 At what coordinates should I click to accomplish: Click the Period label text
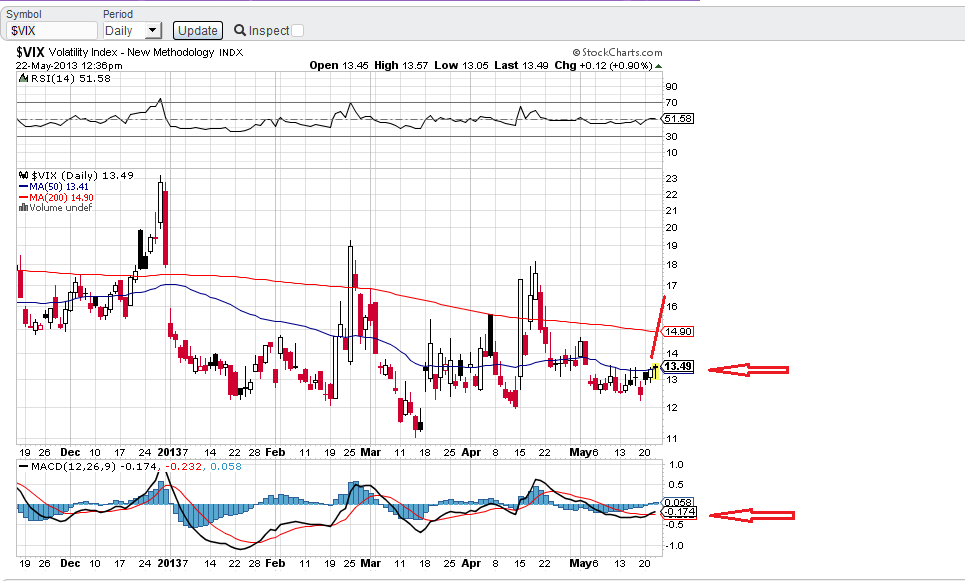point(118,14)
